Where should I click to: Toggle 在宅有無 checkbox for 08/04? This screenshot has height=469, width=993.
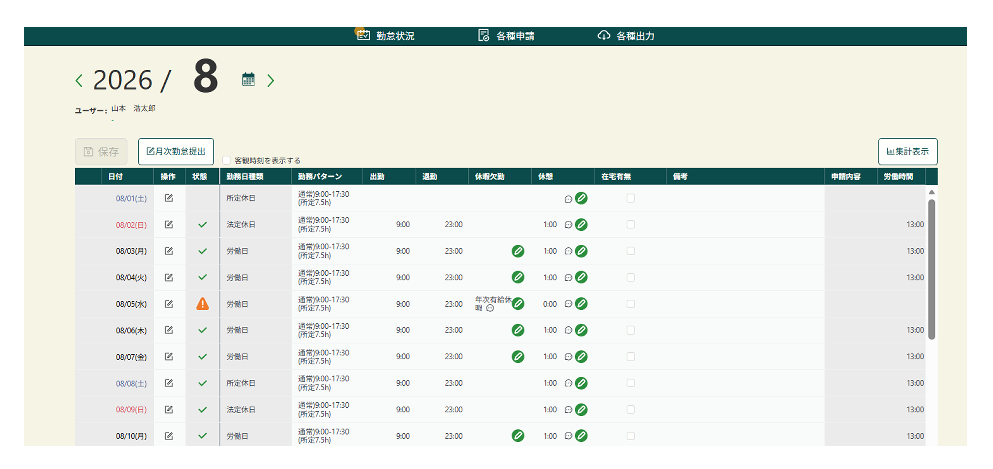coord(631,277)
